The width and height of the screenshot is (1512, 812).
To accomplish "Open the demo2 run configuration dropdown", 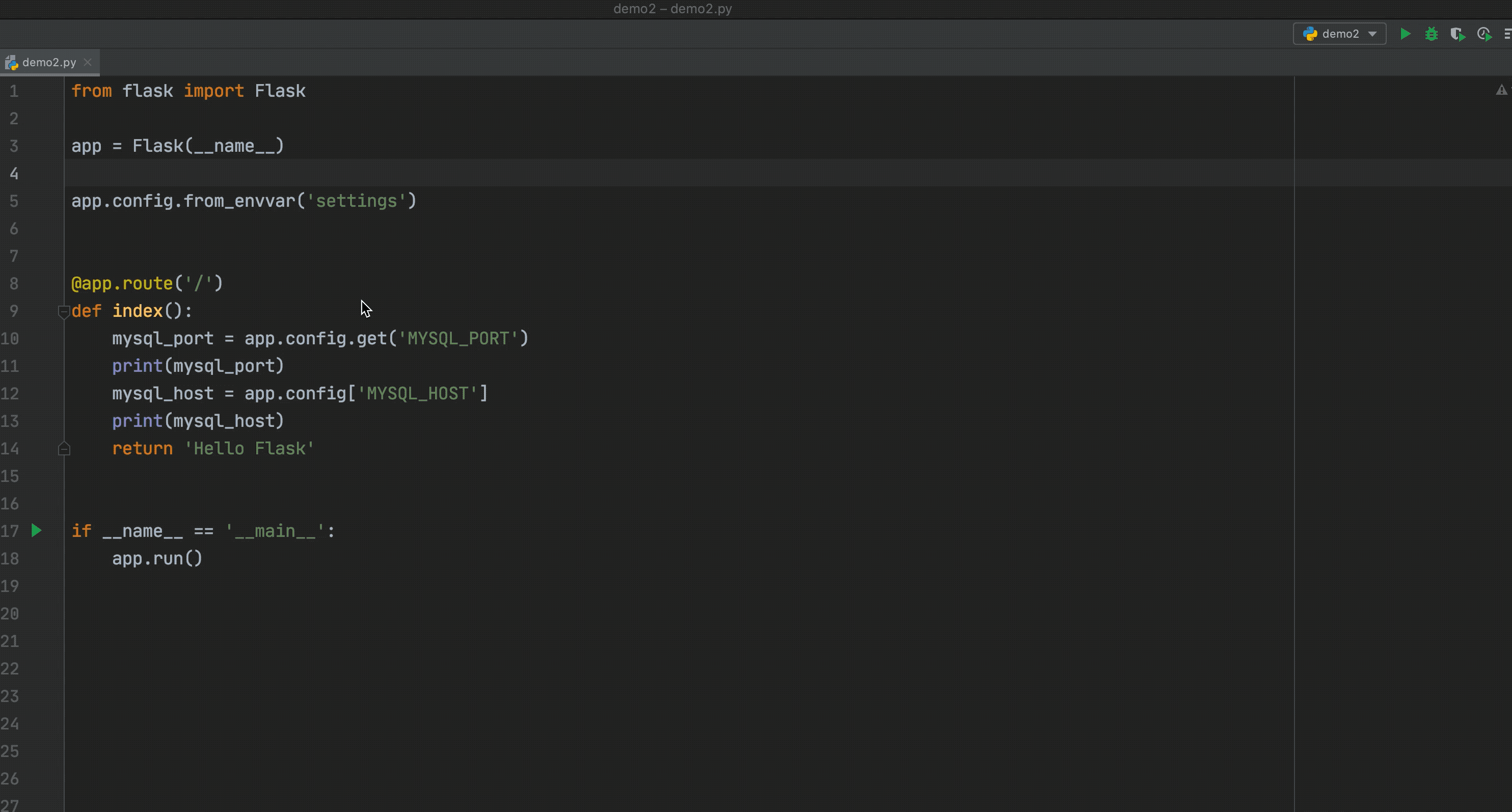I will tap(1339, 34).
